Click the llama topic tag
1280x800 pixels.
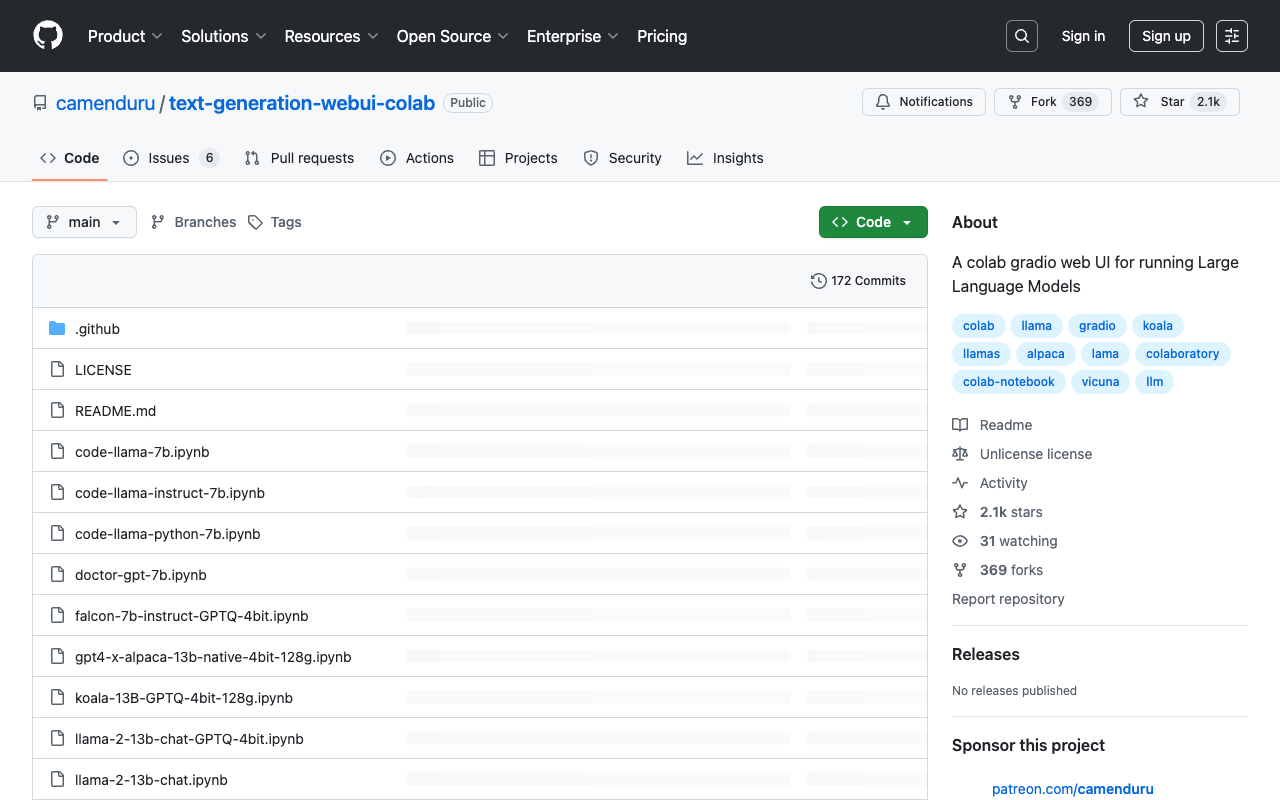[x=1037, y=326]
